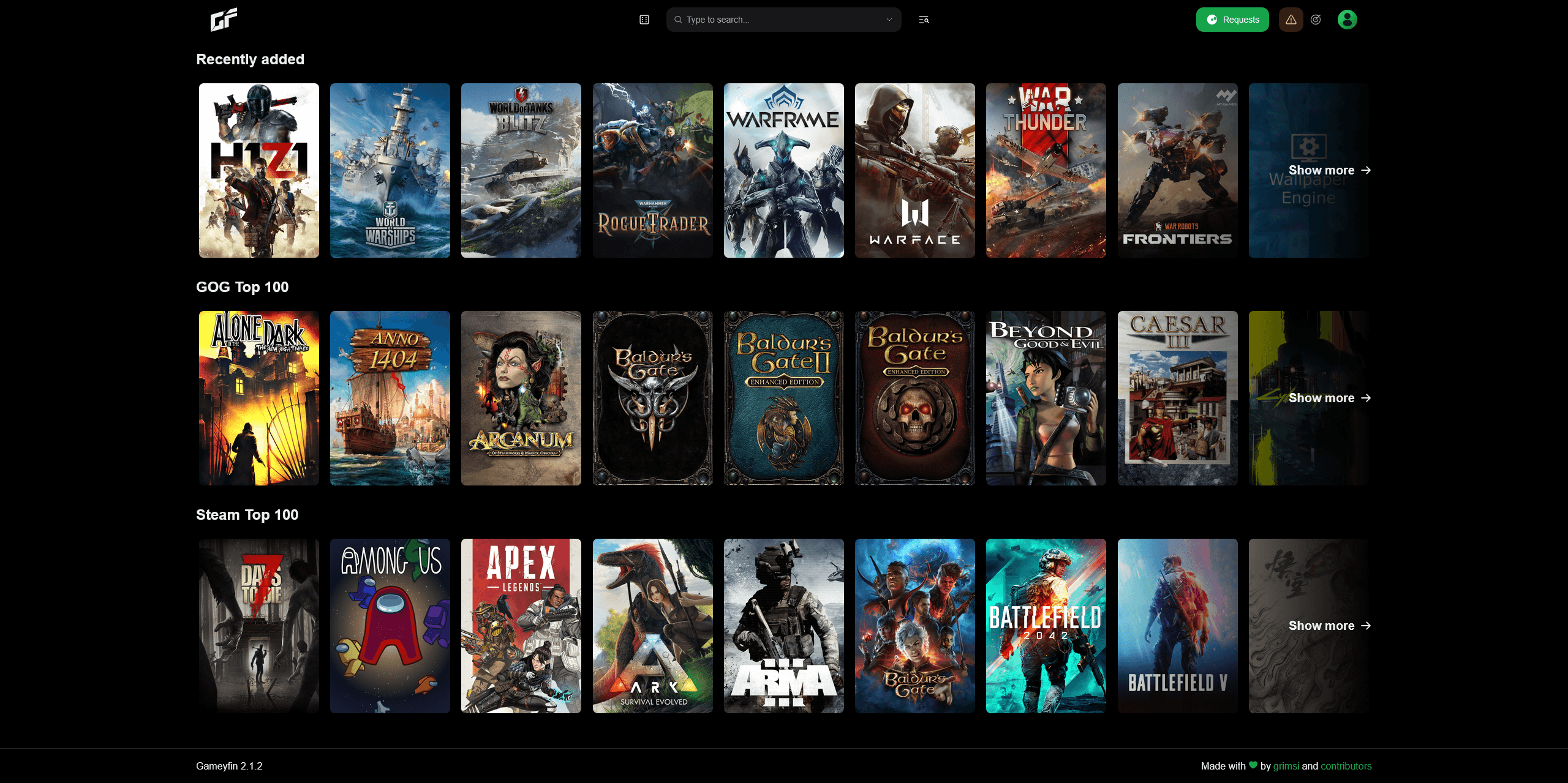Viewport: 1568px width, 783px height.
Task: Open the Among Us game cover
Action: (x=390, y=626)
